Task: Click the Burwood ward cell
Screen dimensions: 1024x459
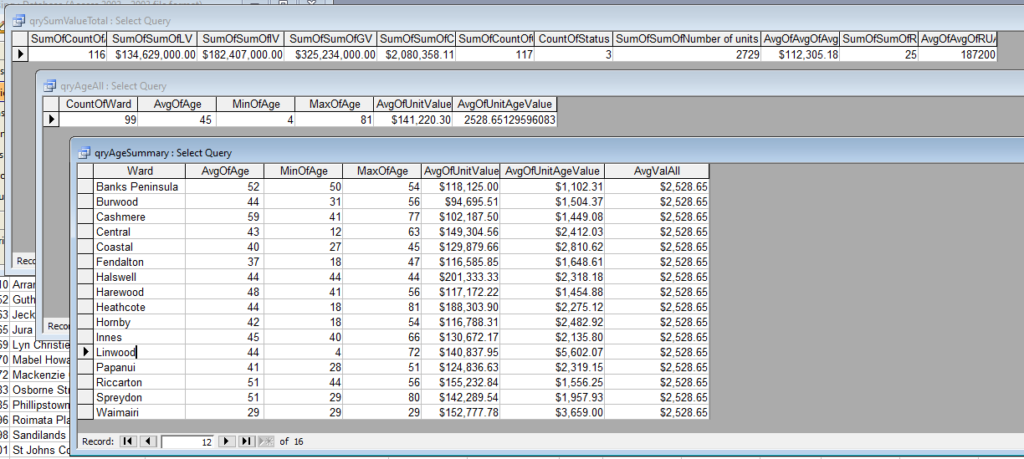Action: point(140,202)
